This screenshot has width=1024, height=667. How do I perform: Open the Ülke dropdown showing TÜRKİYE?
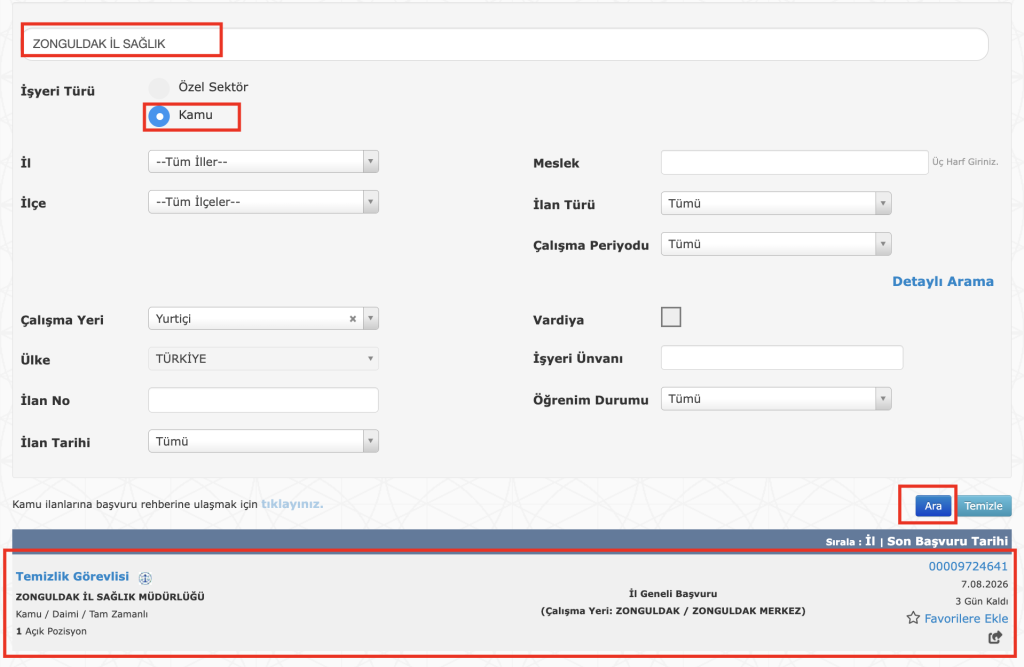click(x=263, y=359)
